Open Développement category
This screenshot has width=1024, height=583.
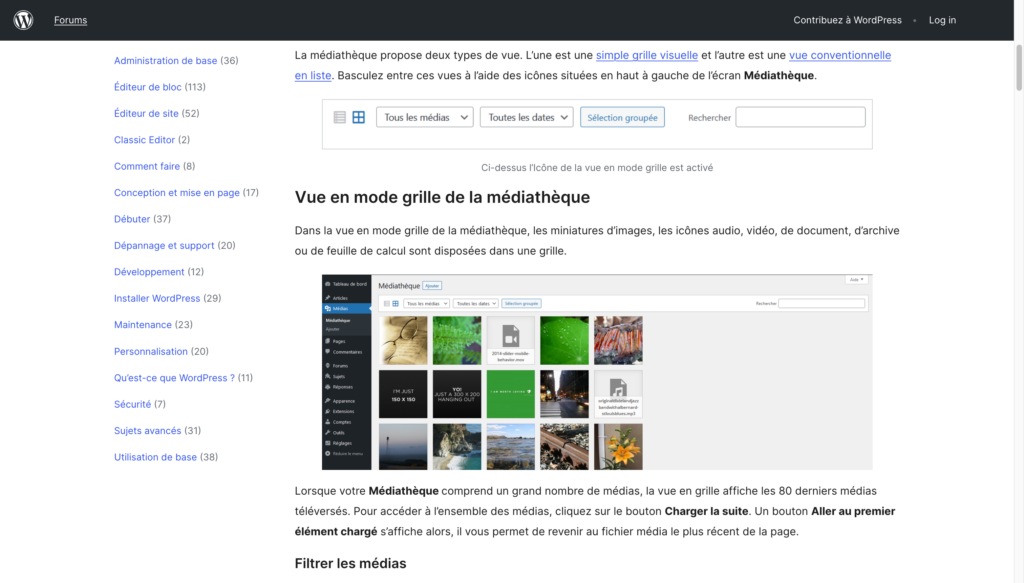point(149,272)
